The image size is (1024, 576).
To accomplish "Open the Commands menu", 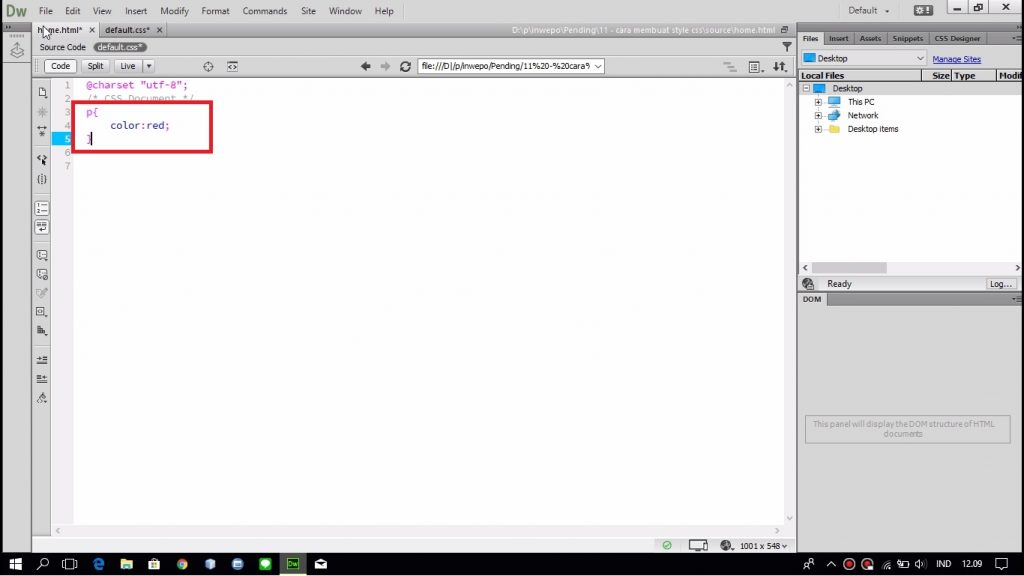I will click(x=264, y=10).
